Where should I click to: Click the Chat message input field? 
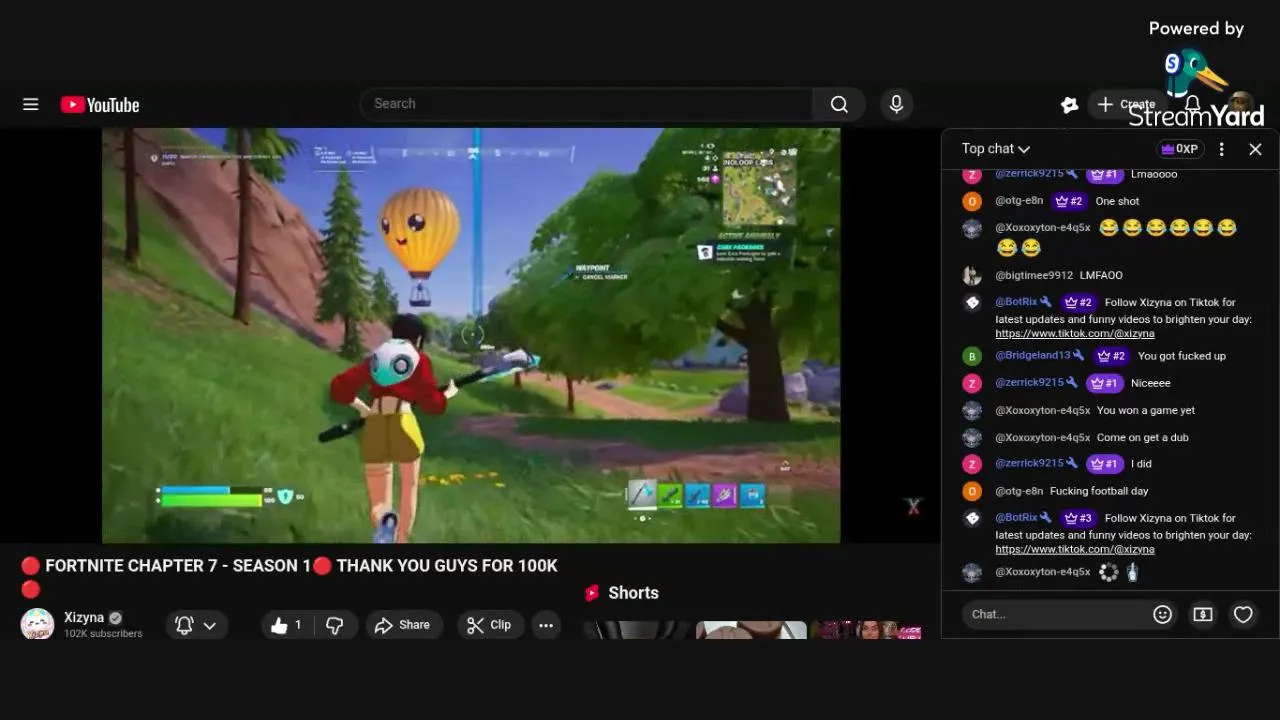pos(1055,614)
